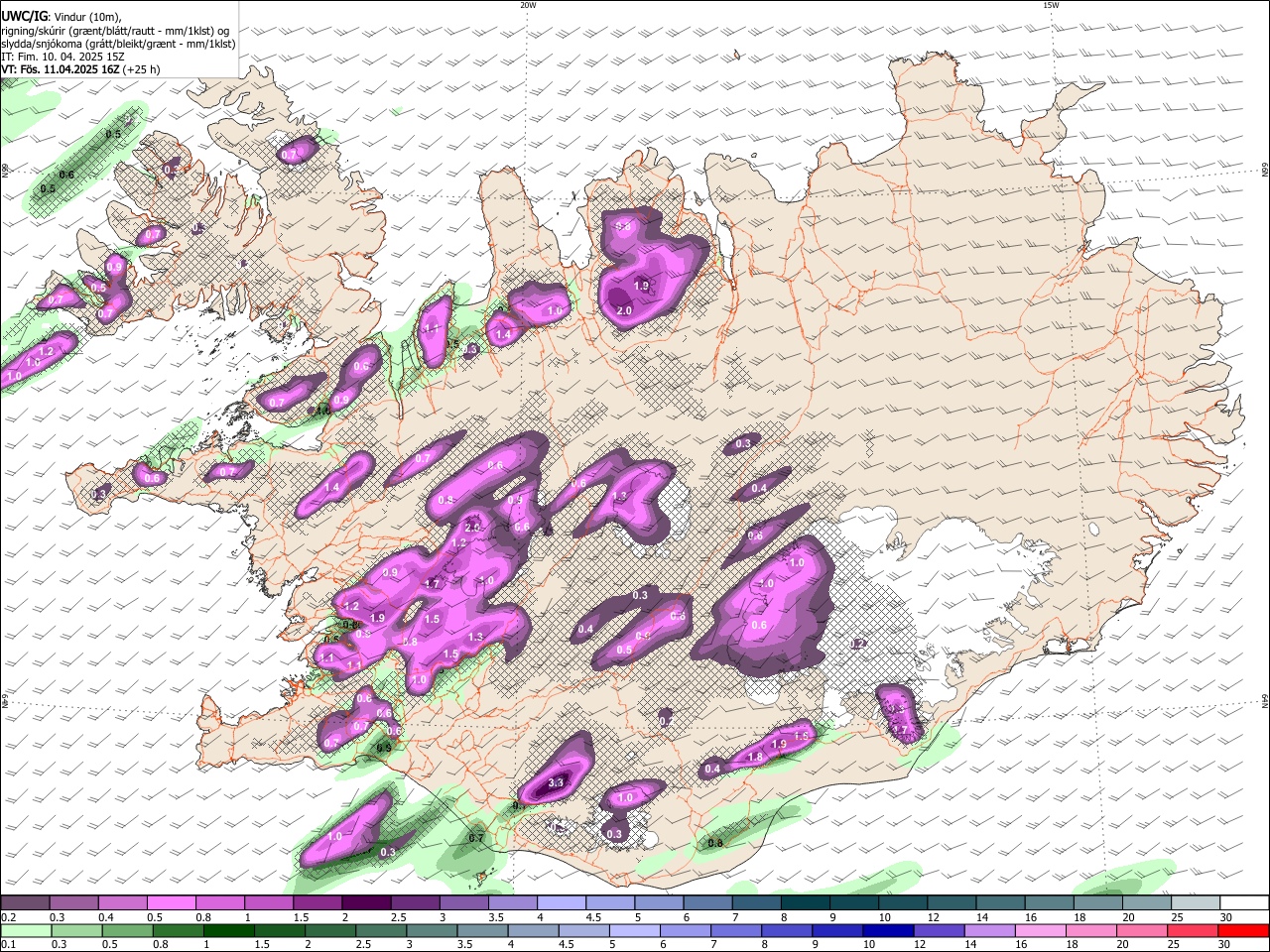Click the dark teal snow swatch at 8

[x=805, y=902]
